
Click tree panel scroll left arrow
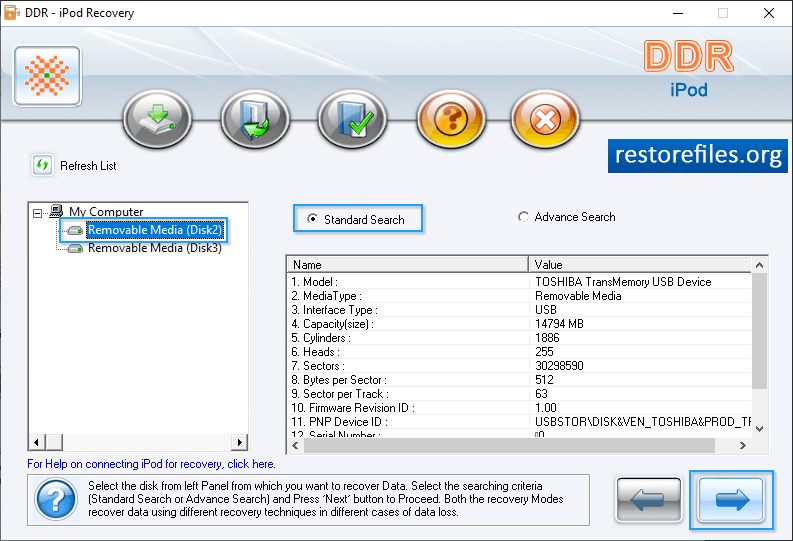36,442
